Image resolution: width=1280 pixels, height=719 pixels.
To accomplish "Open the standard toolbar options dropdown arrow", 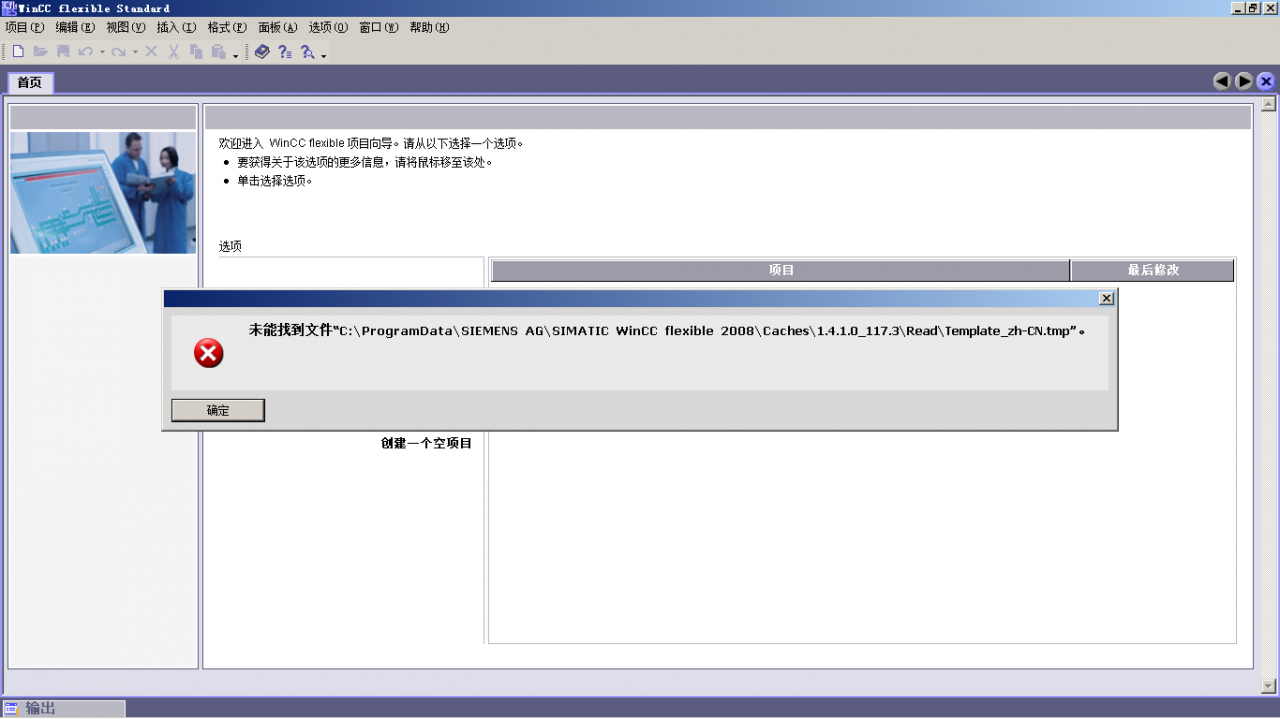I will point(236,55).
